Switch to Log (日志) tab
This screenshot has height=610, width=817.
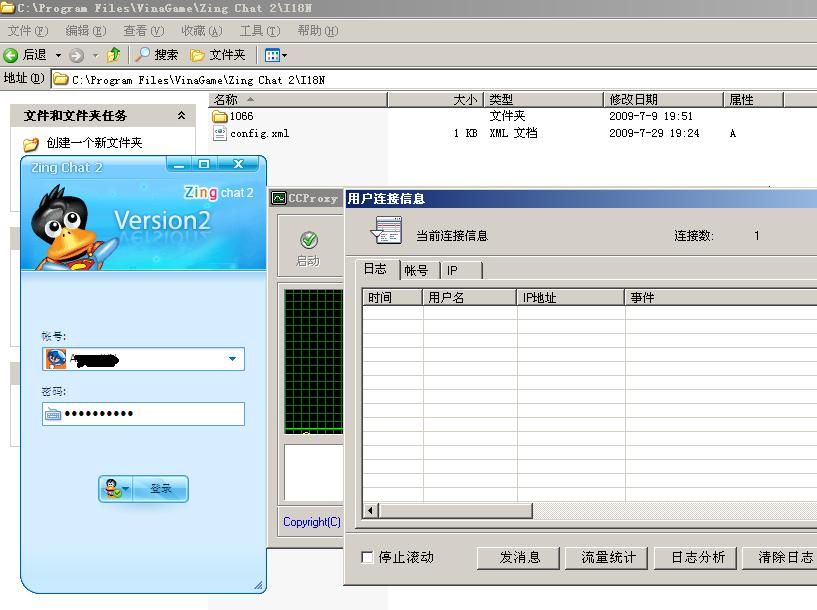pyautogui.click(x=375, y=269)
